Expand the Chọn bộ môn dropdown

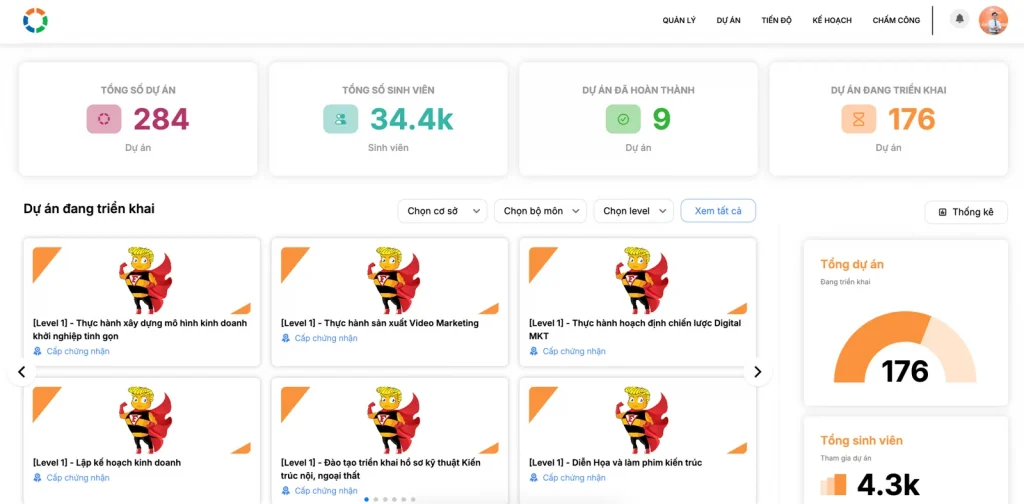(x=541, y=211)
